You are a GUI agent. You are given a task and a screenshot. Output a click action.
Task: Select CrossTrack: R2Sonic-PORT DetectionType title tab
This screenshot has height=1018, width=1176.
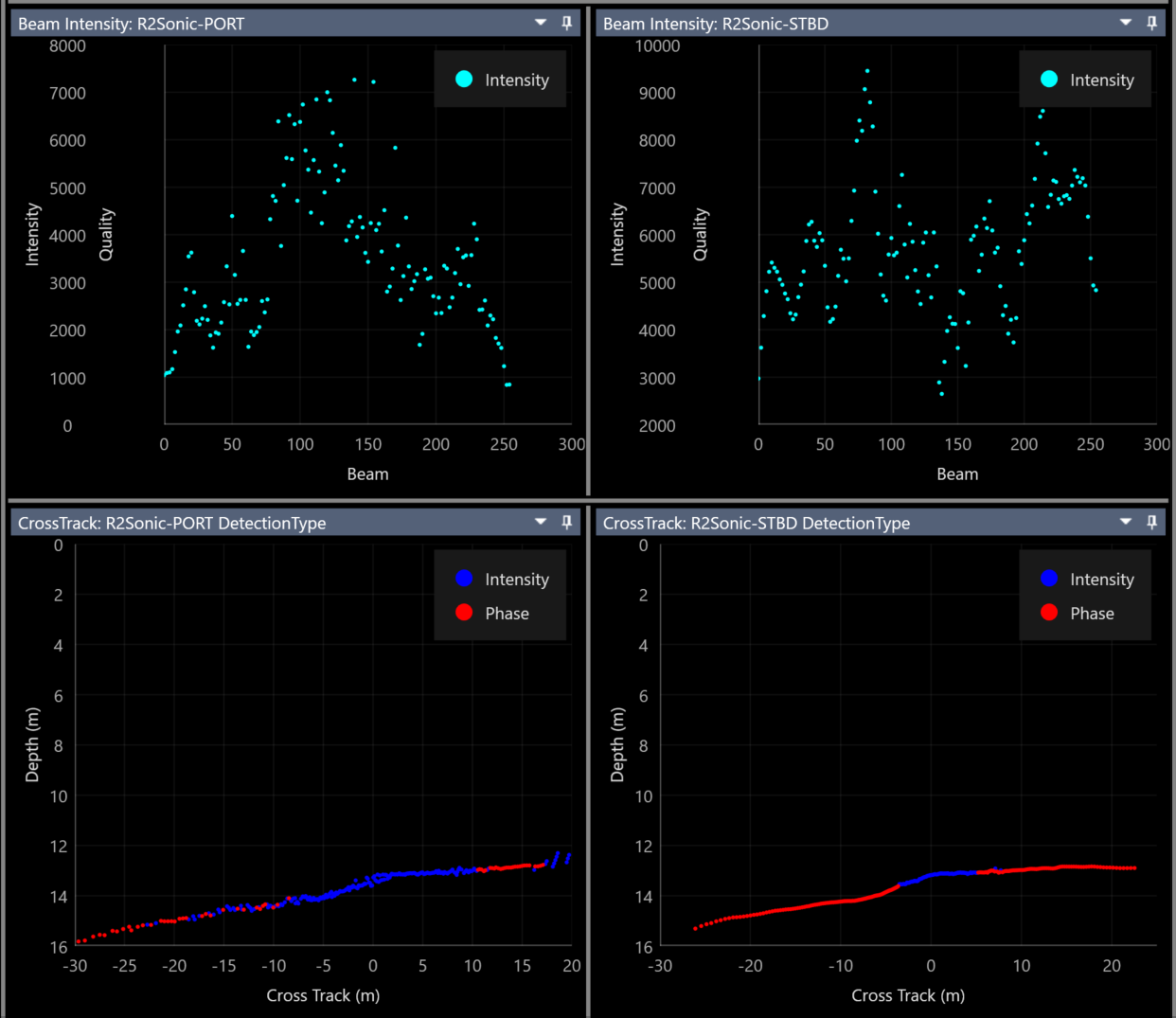(x=172, y=523)
